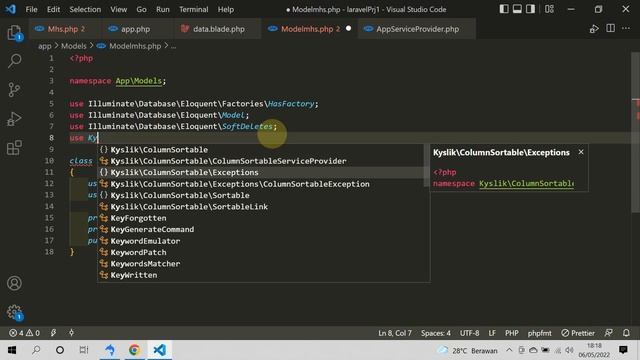Open editor More Actions ellipsis
Image resolution: width=640 pixels, height=360 pixels.
626,28
